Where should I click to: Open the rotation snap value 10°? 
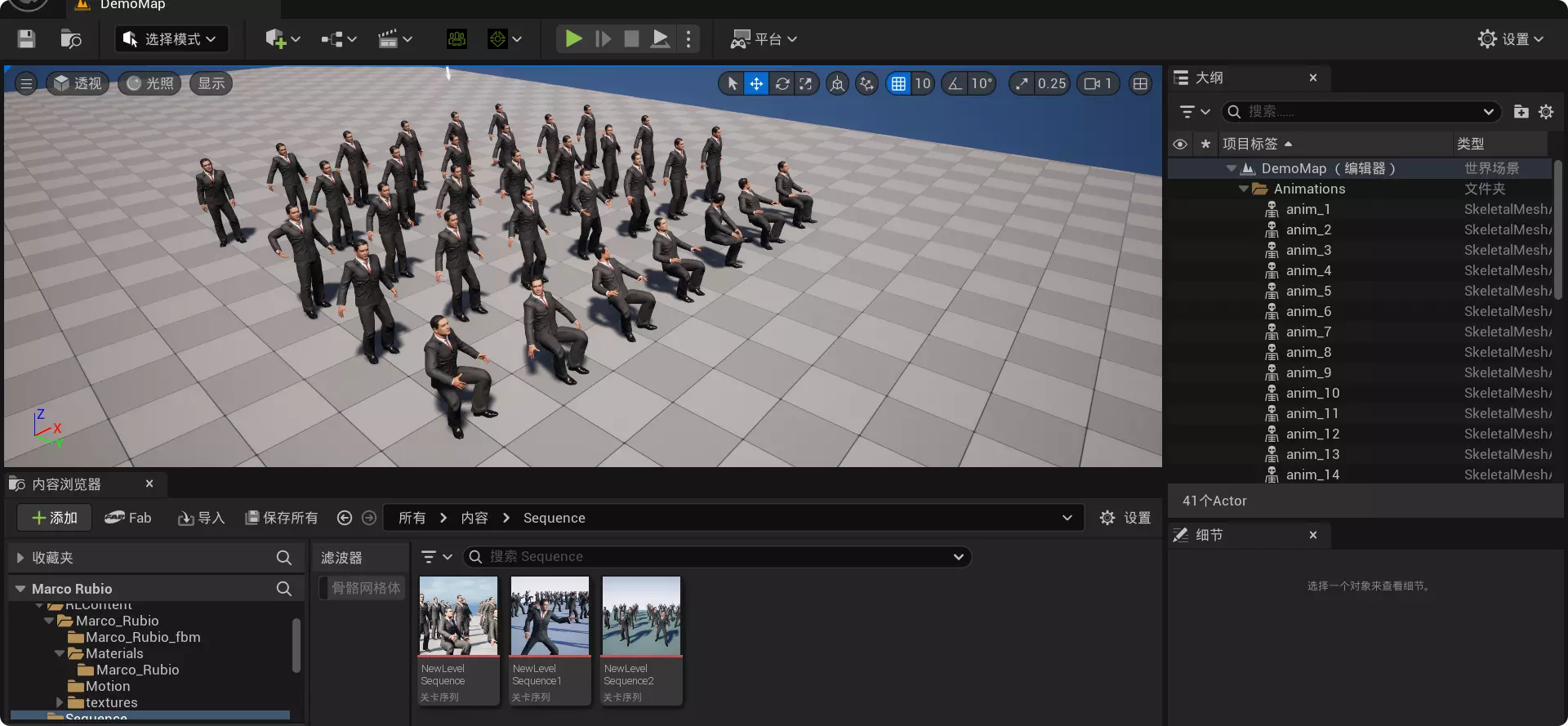[981, 83]
